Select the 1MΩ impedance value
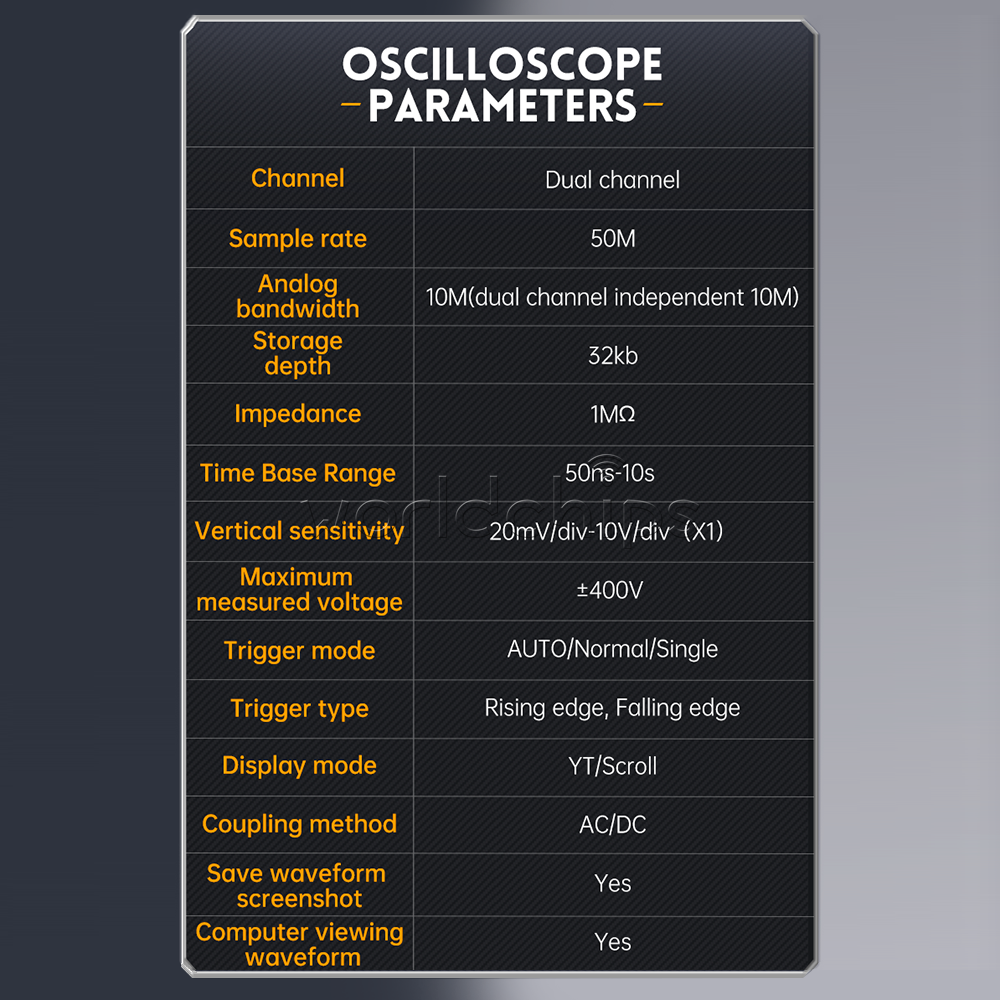The image size is (1000, 1000). (613, 414)
